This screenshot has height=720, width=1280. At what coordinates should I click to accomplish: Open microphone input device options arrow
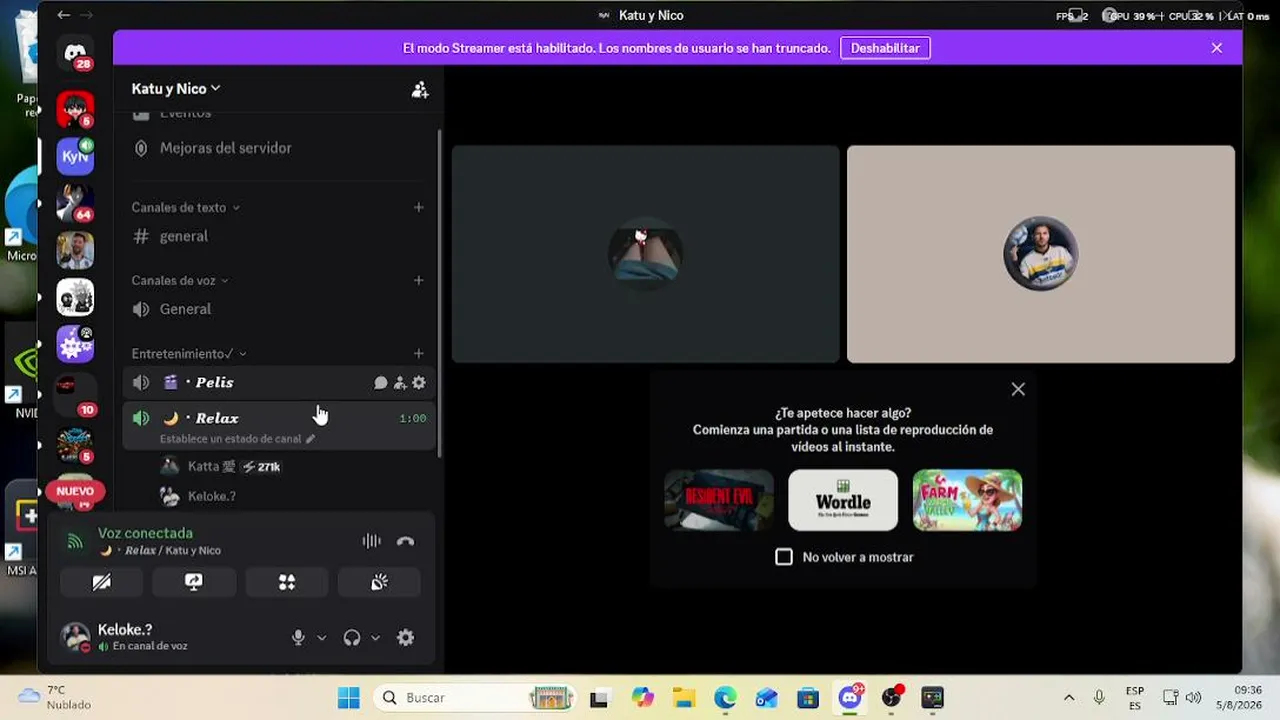coord(322,638)
